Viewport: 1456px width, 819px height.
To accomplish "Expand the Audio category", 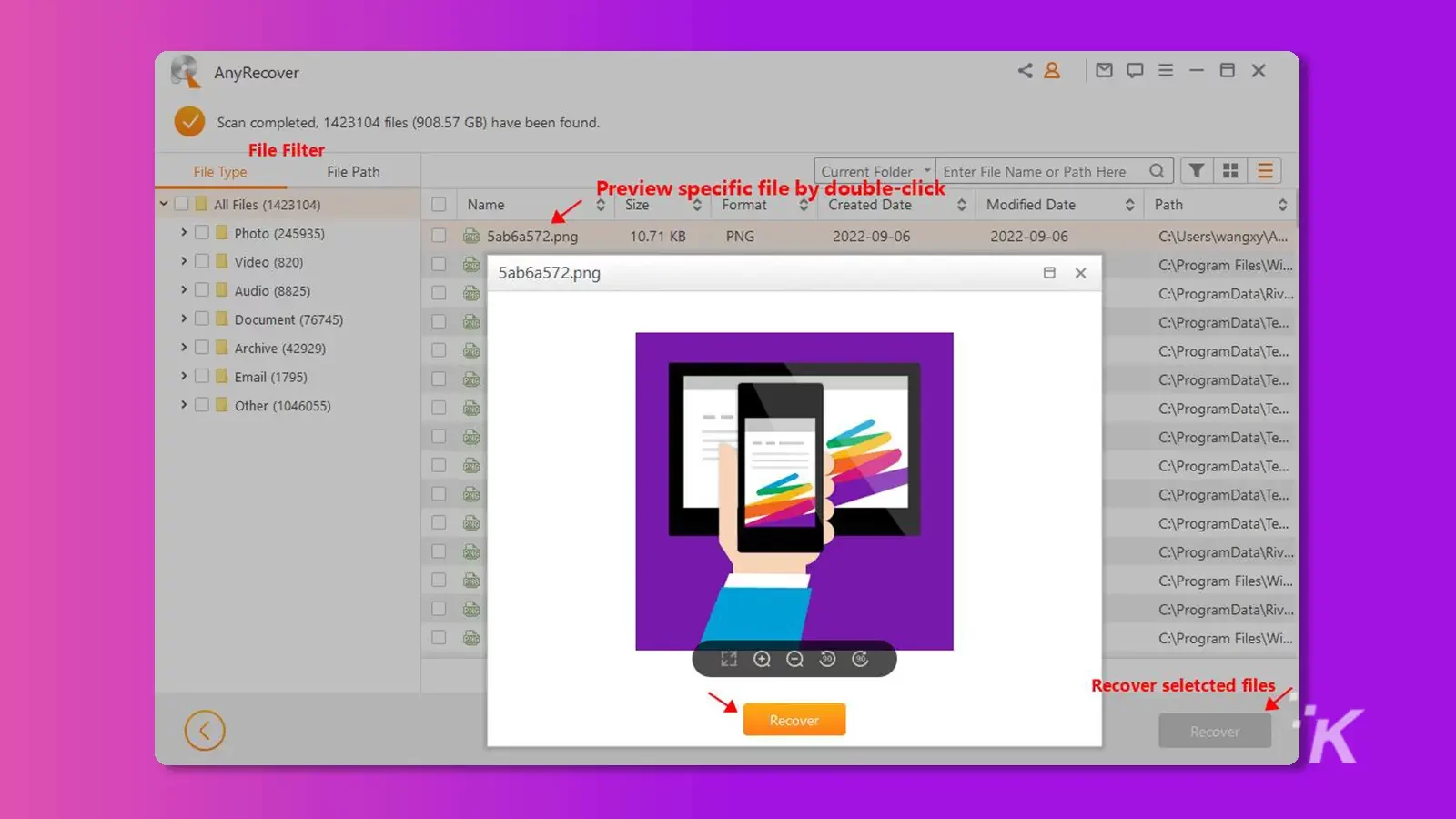I will coord(184,290).
